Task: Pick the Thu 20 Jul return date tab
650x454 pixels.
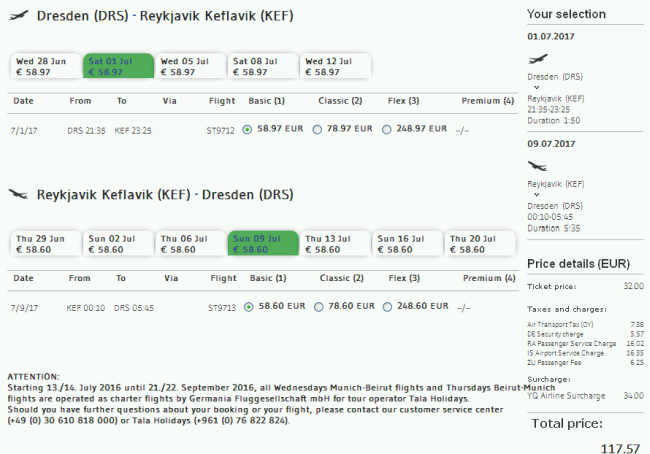Action: [480, 243]
